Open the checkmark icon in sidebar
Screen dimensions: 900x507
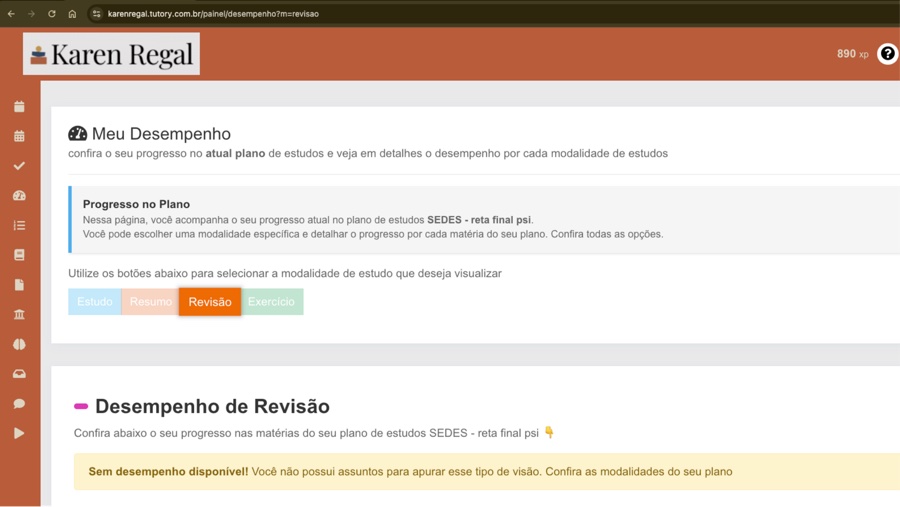click(20, 166)
